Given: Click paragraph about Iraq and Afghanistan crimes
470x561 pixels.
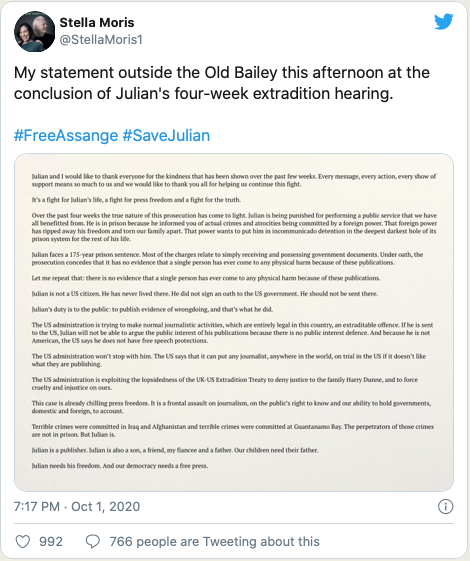Looking at the screenshot, I should point(232,430).
